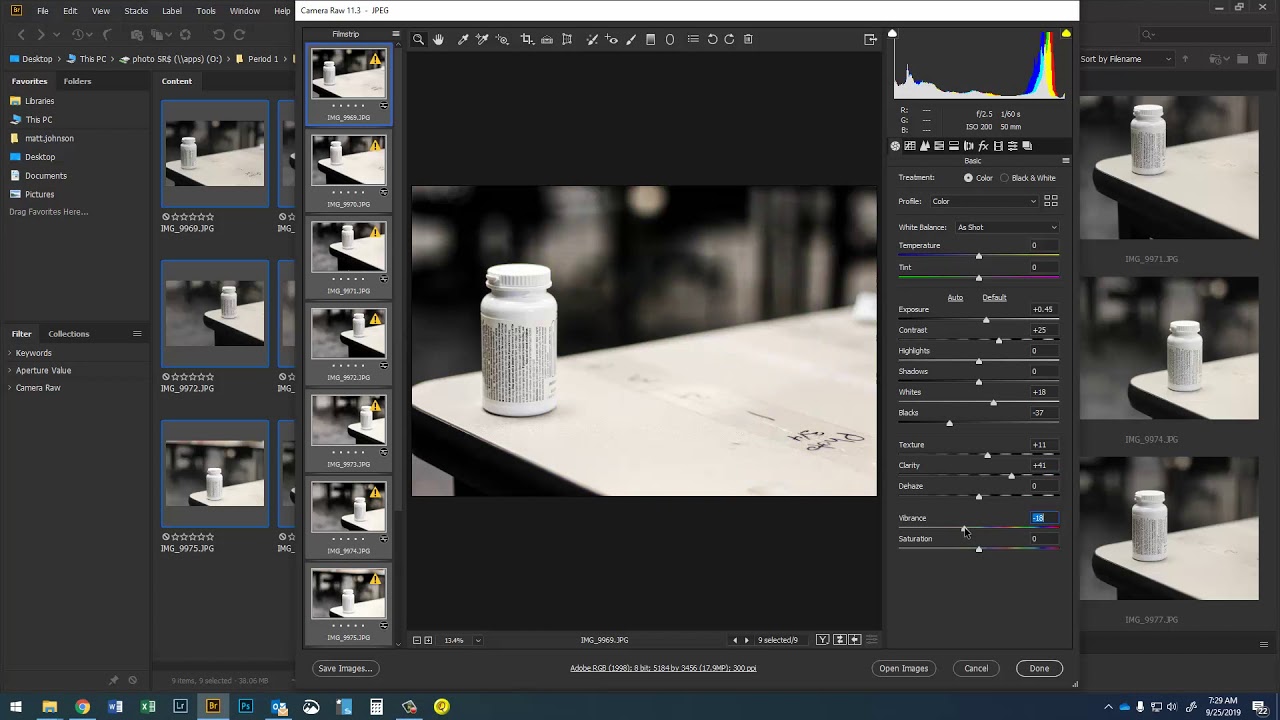This screenshot has width=1280, height=720.
Task: Open the zoom level dropdown at 13.4%
Action: (x=478, y=640)
